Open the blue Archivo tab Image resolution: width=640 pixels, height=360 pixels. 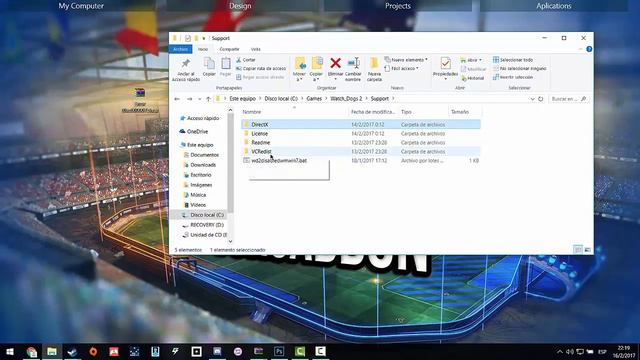(x=180, y=49)
